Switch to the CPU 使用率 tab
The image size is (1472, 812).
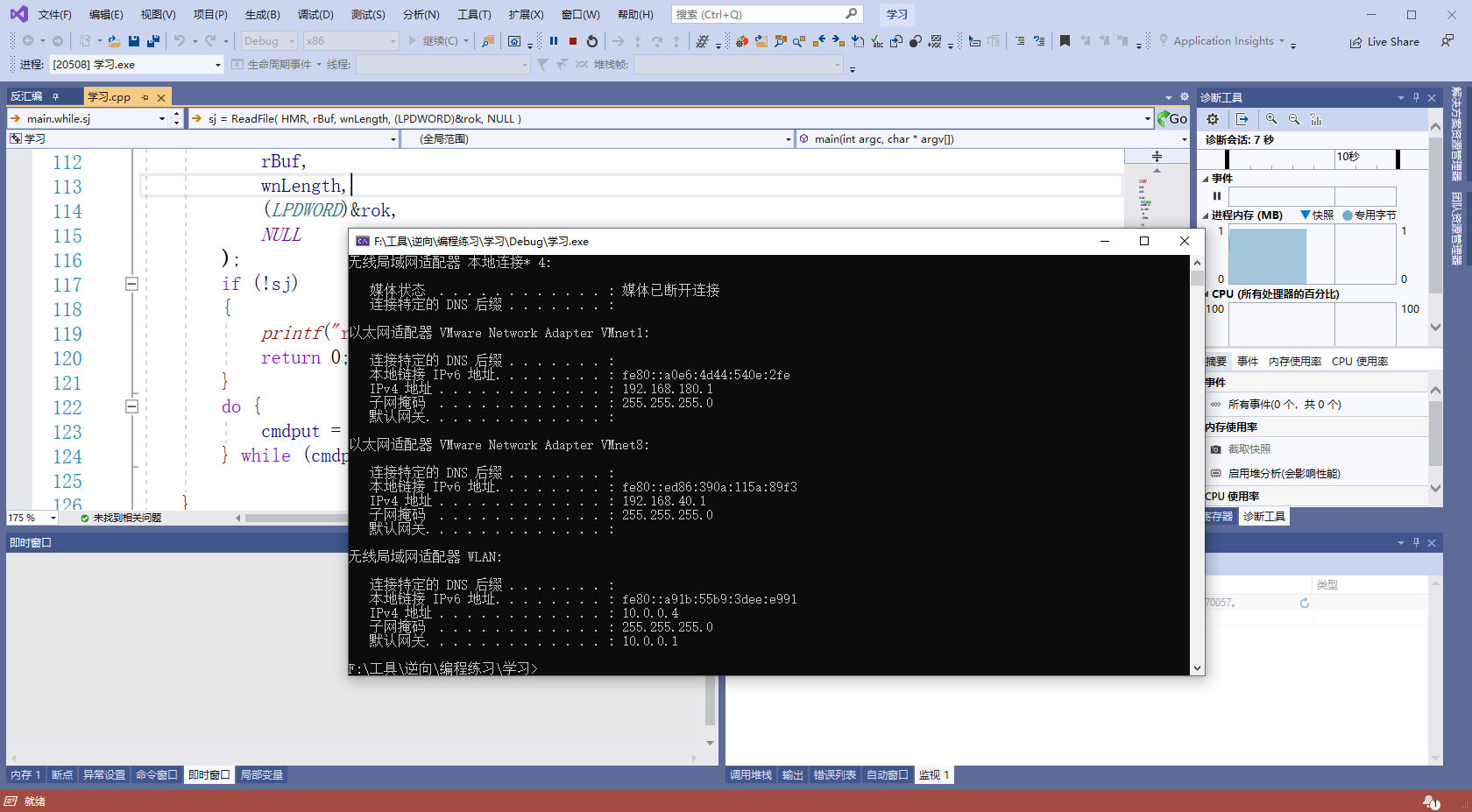click(x=1360, y=362)
